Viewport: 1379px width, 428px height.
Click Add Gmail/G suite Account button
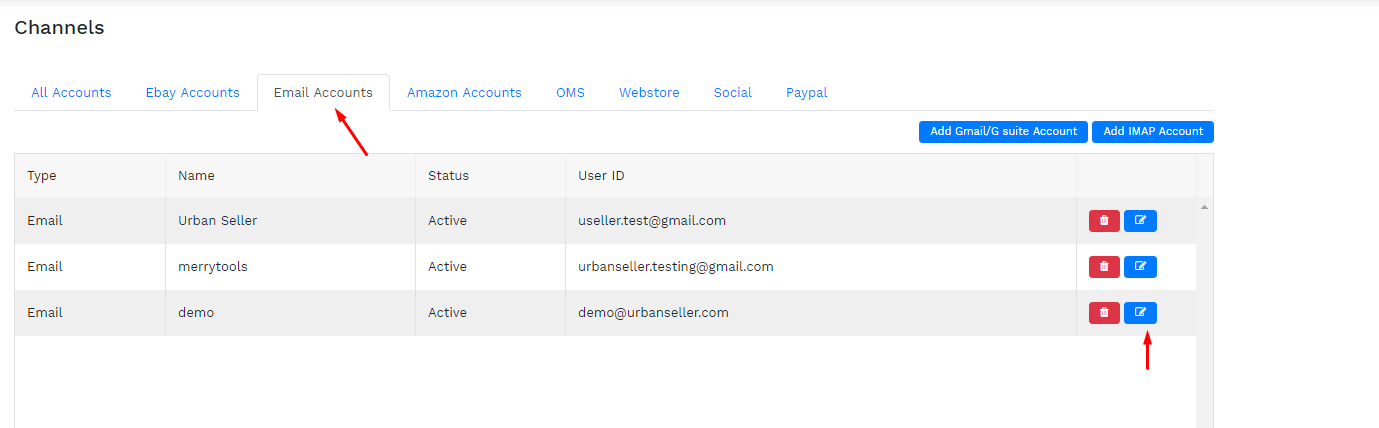click(1003, 132)
